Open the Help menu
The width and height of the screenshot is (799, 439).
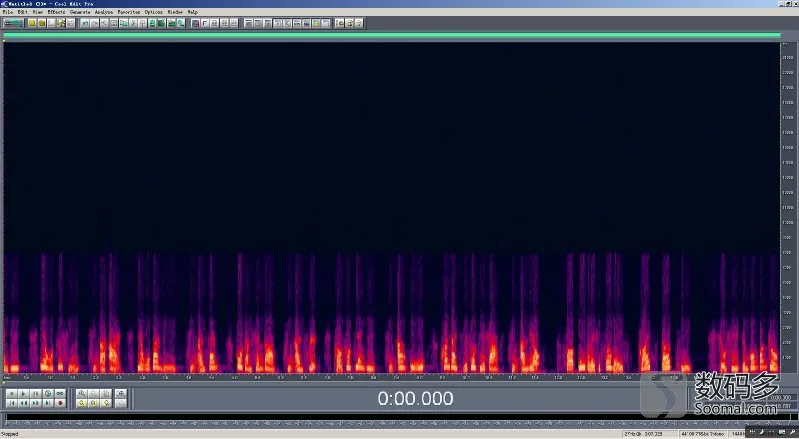point(192,12)
